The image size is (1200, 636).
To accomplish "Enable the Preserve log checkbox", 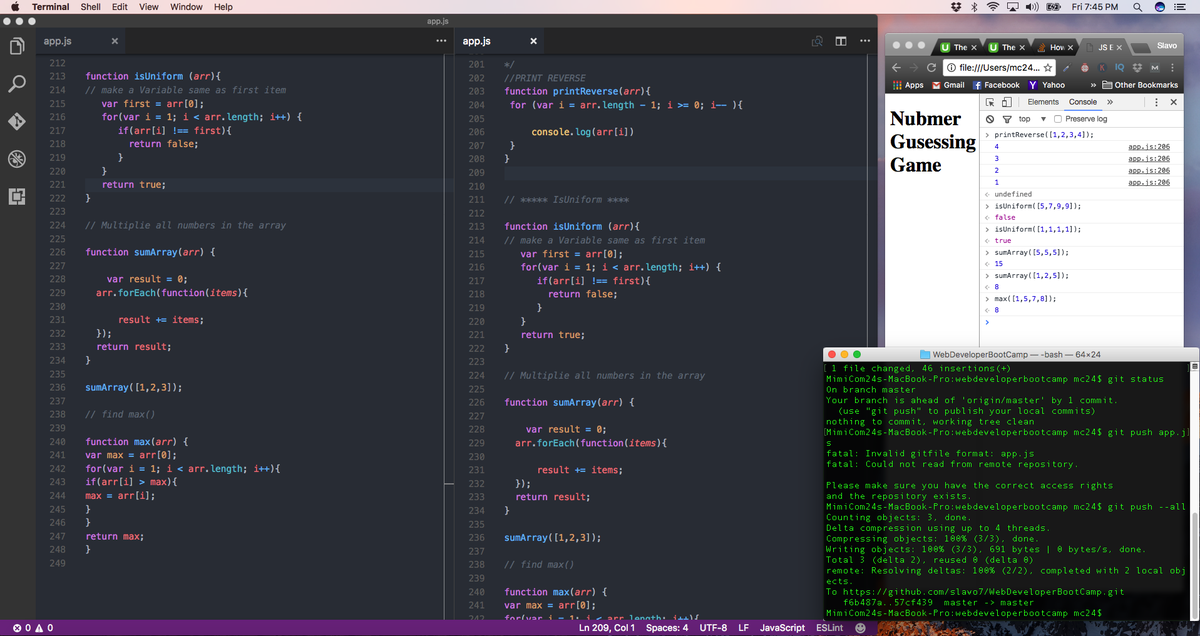I will (x=1059, y=119).
